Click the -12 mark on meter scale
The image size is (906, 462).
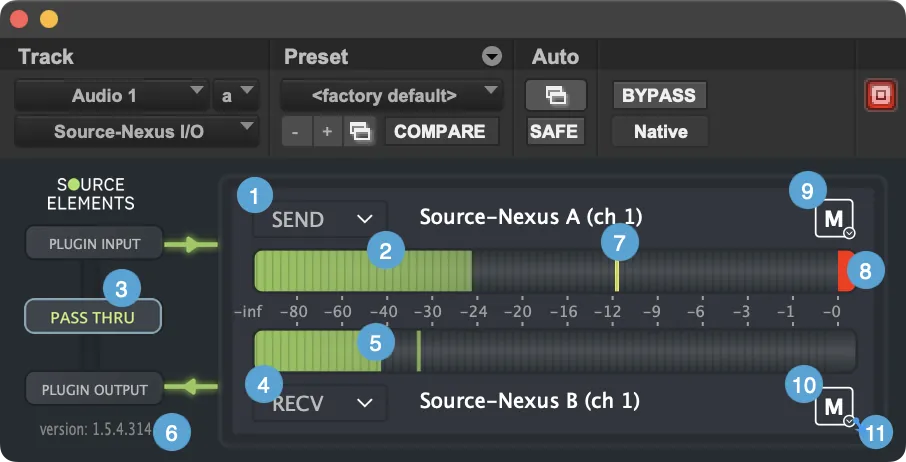pyautogui.click(x=608, y=312)
